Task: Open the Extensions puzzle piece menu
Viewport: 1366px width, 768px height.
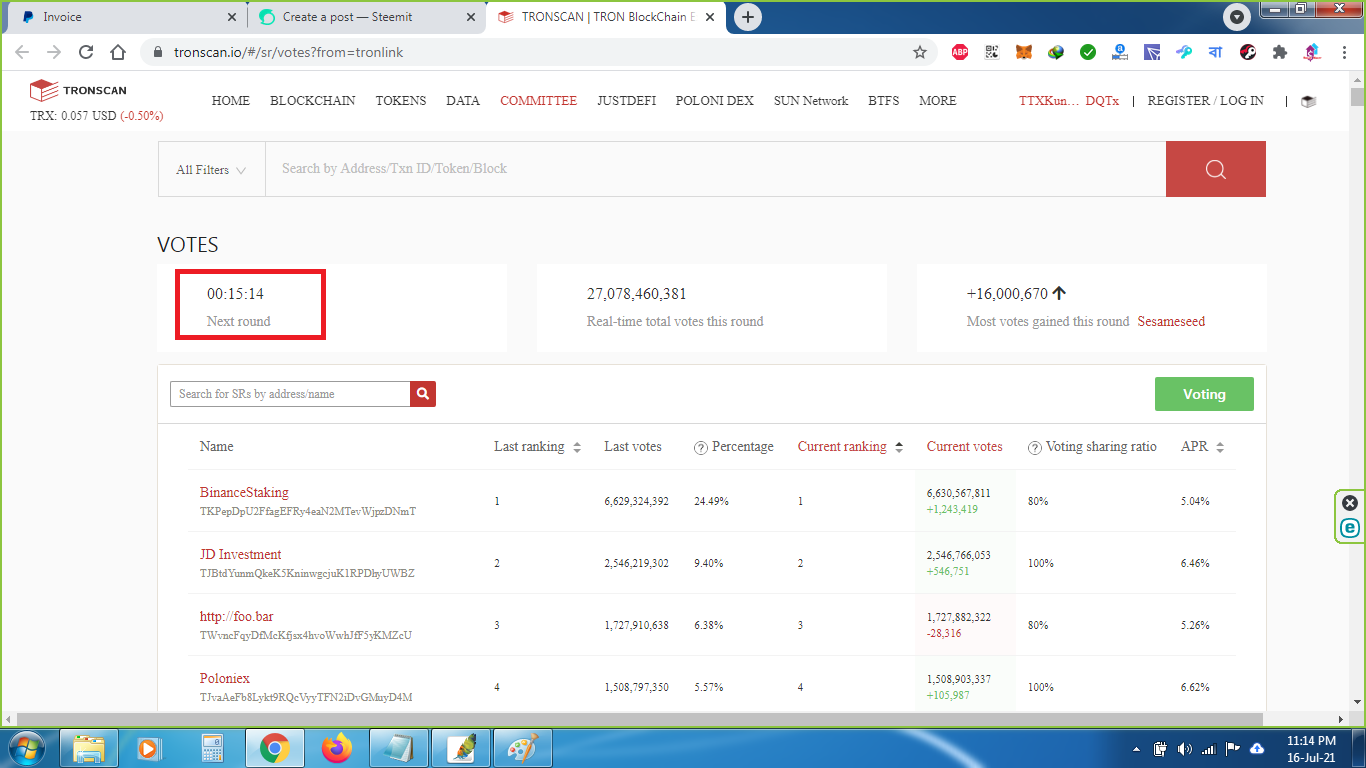Action: 1280,52
